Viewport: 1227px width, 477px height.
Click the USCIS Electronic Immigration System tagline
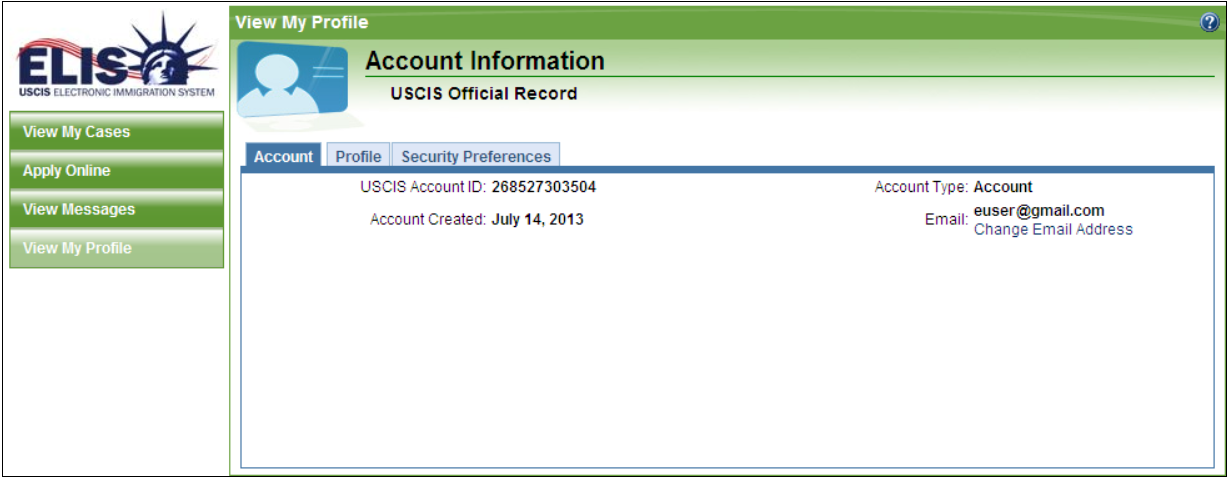point(116,92)
